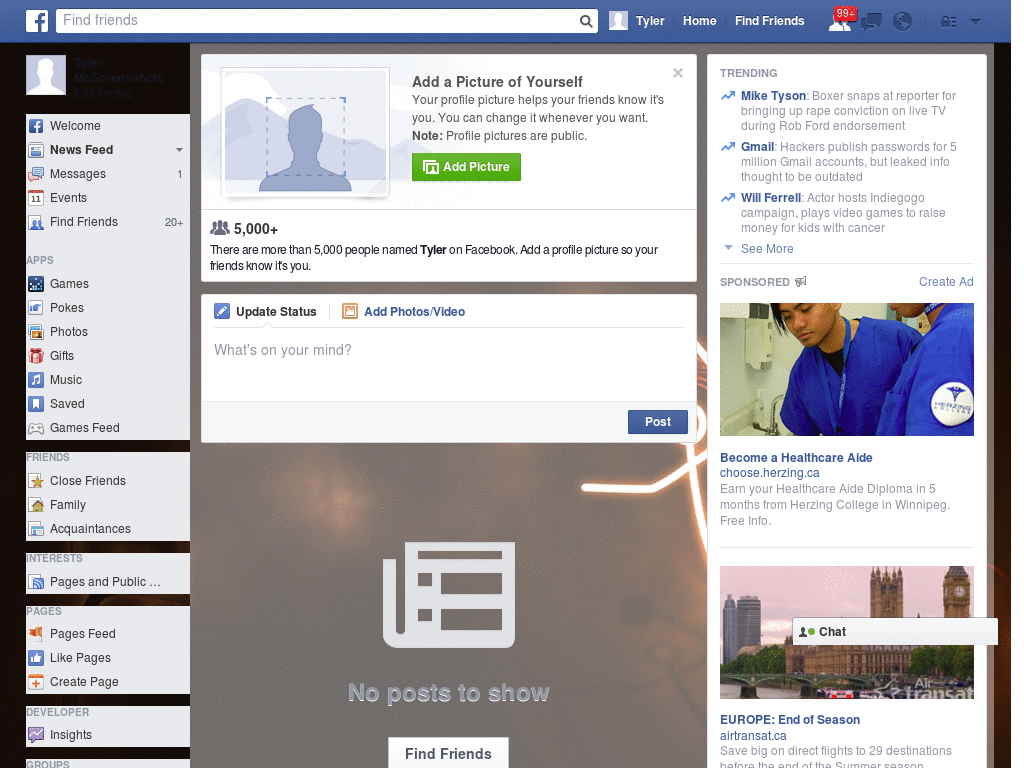Click the Photos app icon
Screen dimensions: 1024x768
[36, 332]
